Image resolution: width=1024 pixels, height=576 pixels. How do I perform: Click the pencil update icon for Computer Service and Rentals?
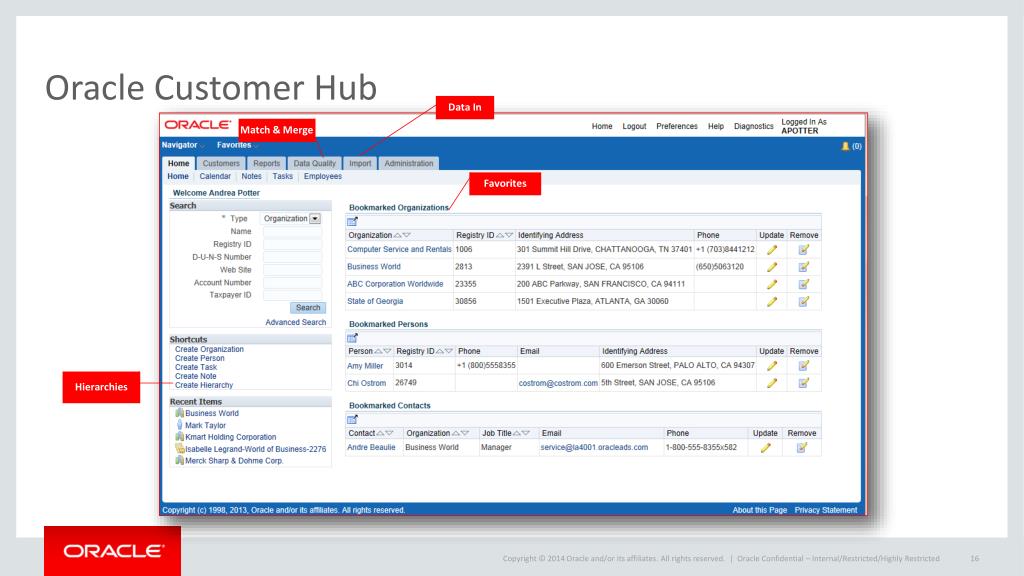(772, 249)
